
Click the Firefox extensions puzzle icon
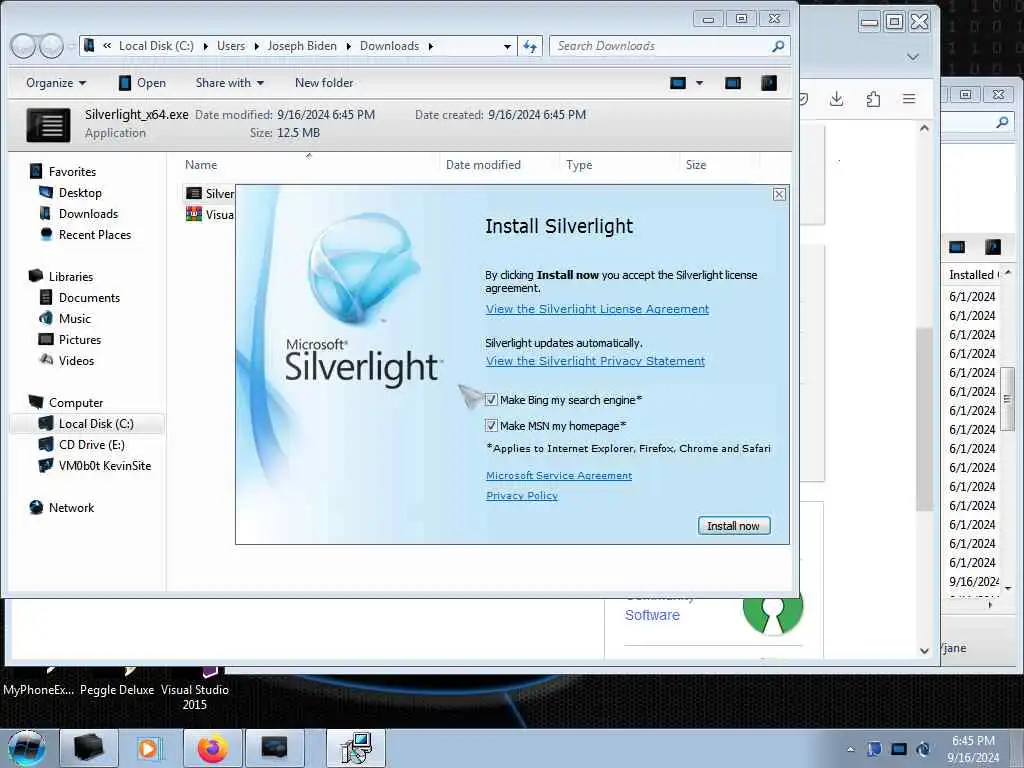873,99
